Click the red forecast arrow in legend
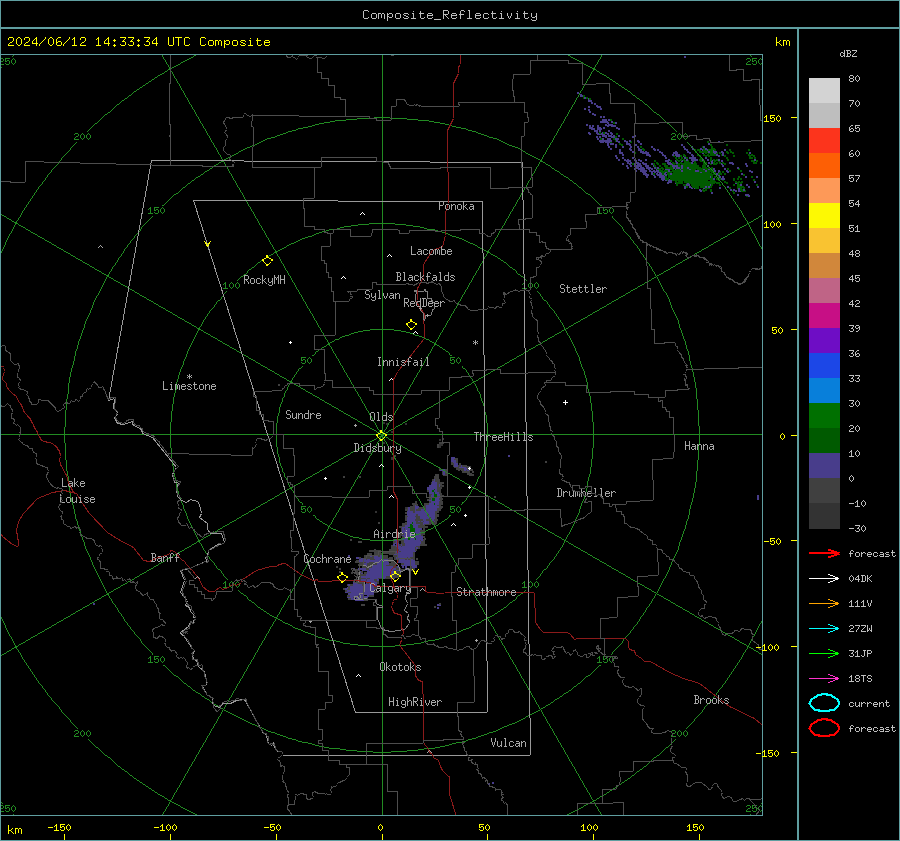Viewport: 900px width, 841px height. click(824, 553)
